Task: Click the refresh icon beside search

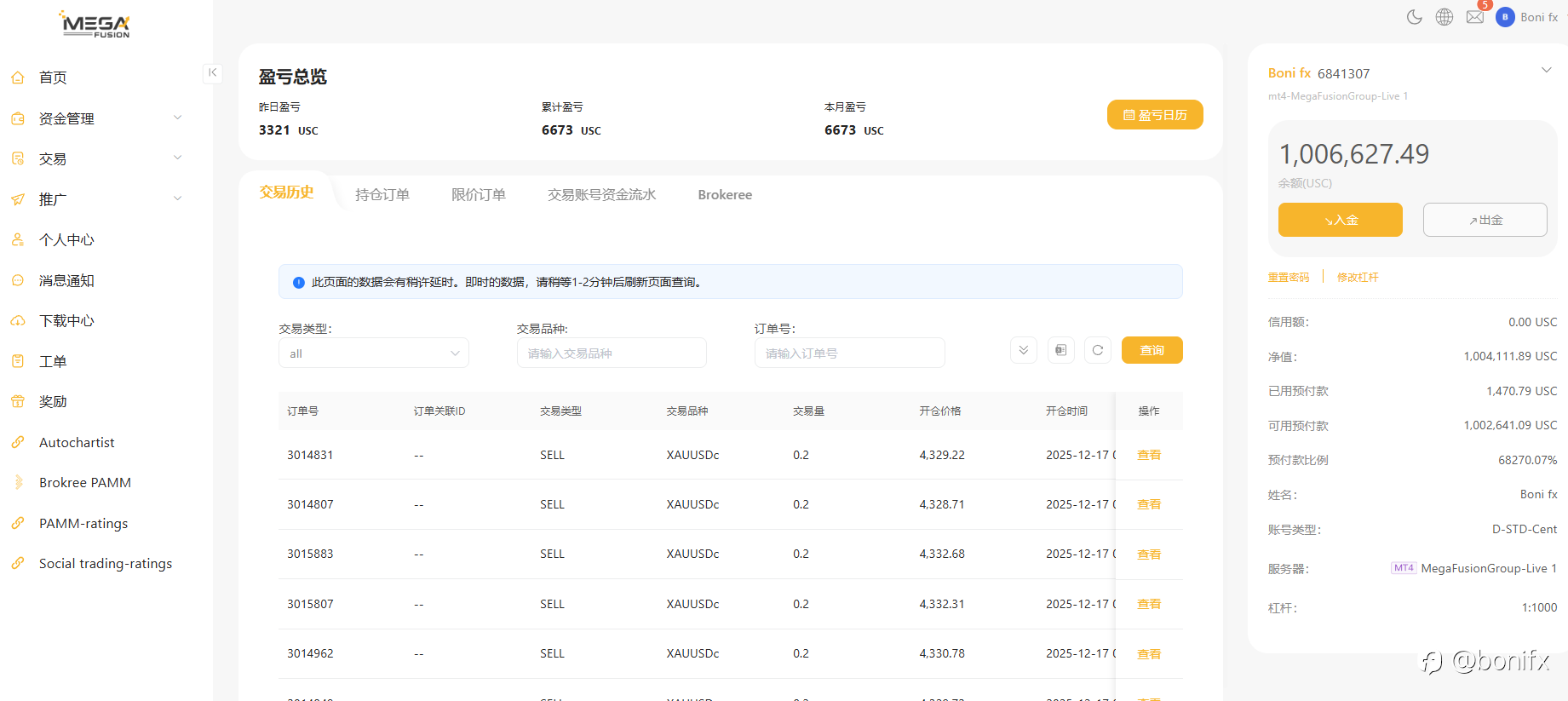Action: [x=1098, y=350]
